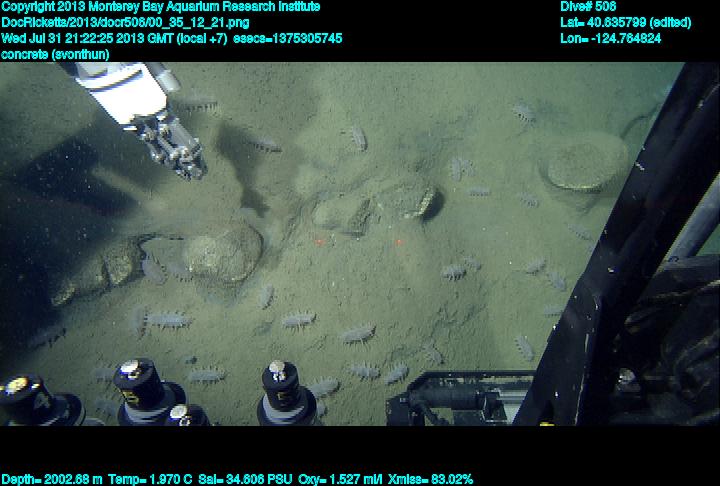720x486 pixels.
Task: Click the left red laser dot
Action: pyautogui.click(x=319, y=241)
